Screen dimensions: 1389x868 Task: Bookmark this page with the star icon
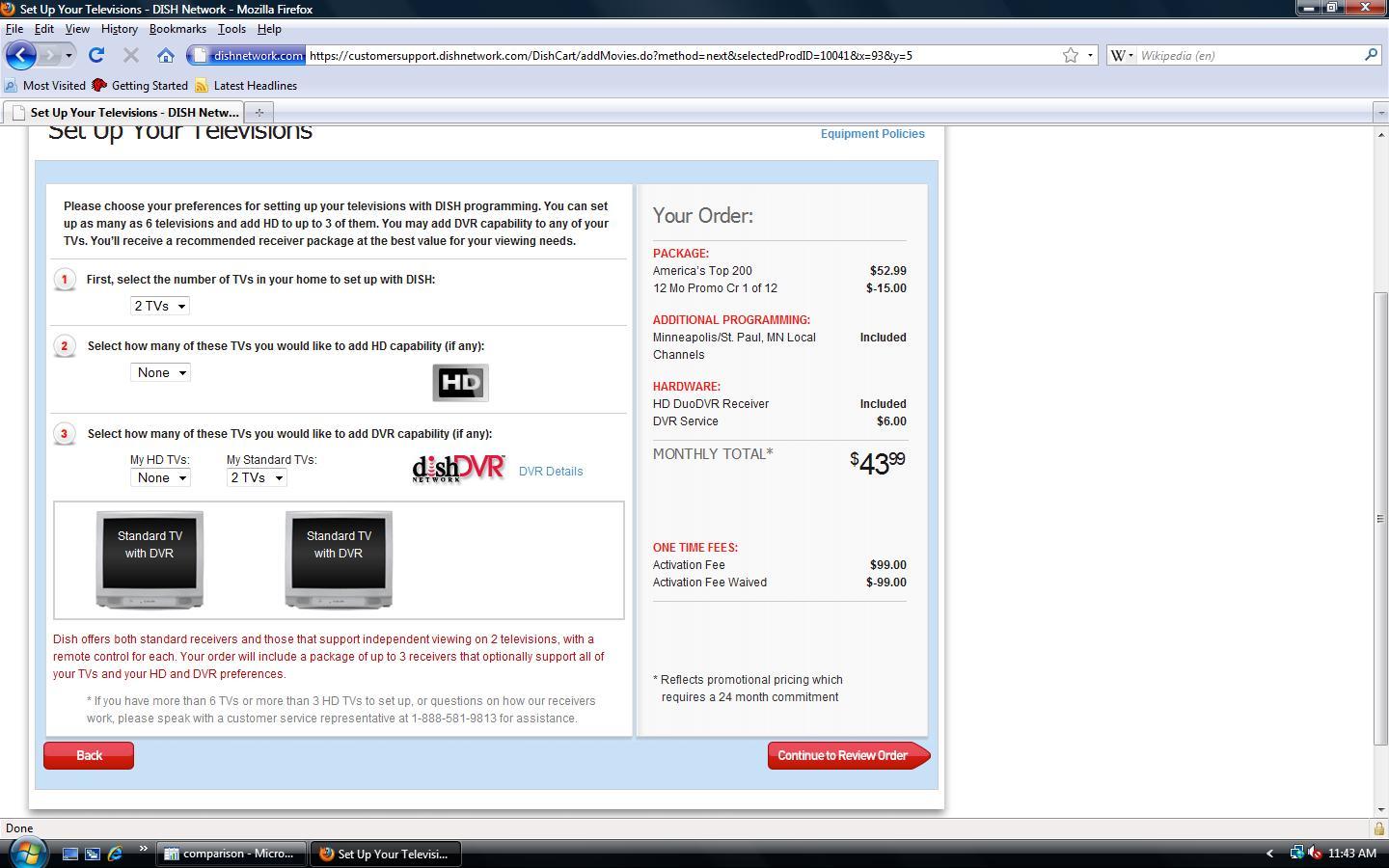point(1070,55)
